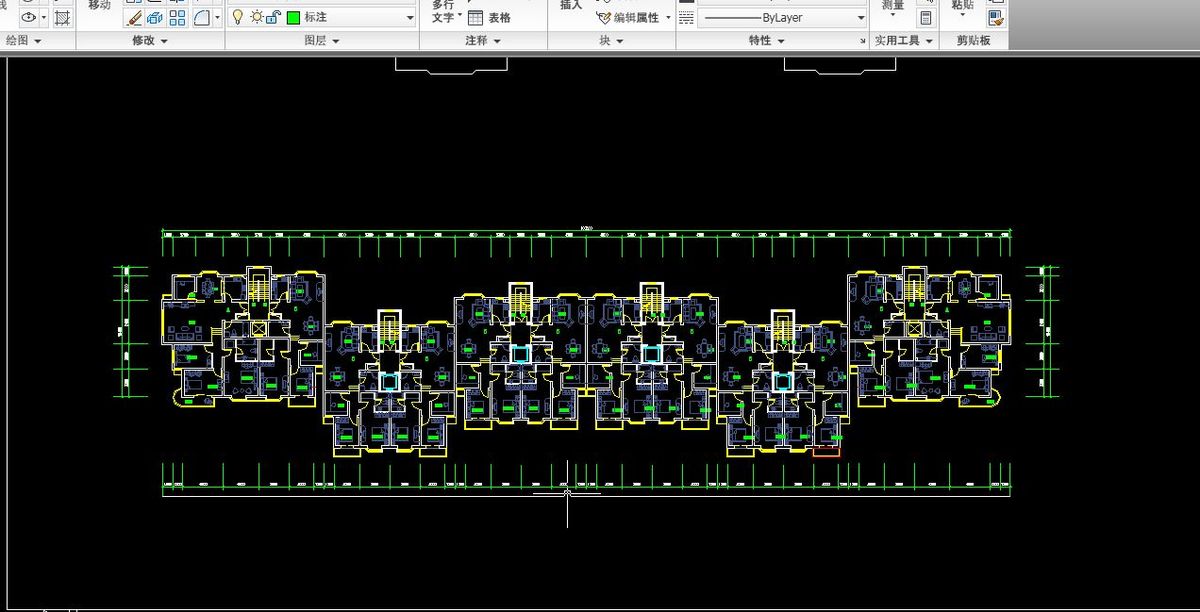
Task: Expand the 图层 panel title
Action: tap(322, 41)
